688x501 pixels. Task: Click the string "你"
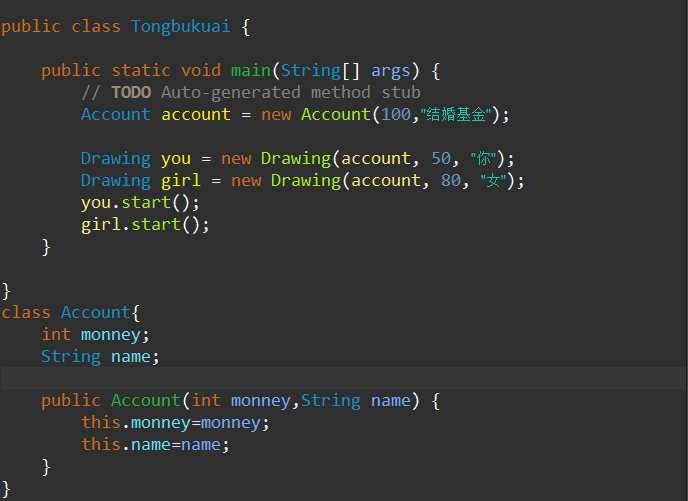(483, 158)
